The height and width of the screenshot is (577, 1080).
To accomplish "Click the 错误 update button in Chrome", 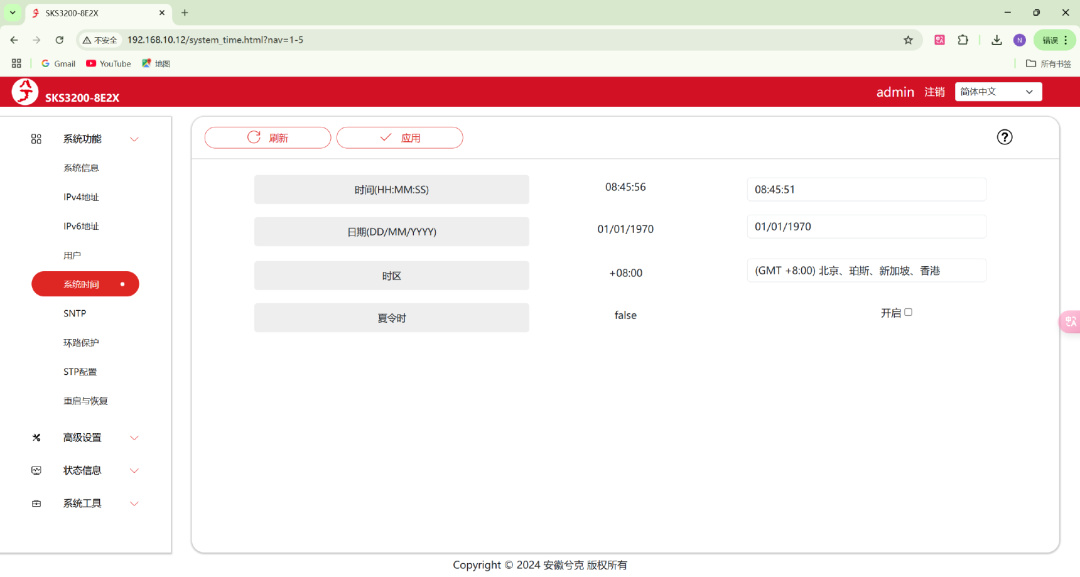I will click(1055, 40).
